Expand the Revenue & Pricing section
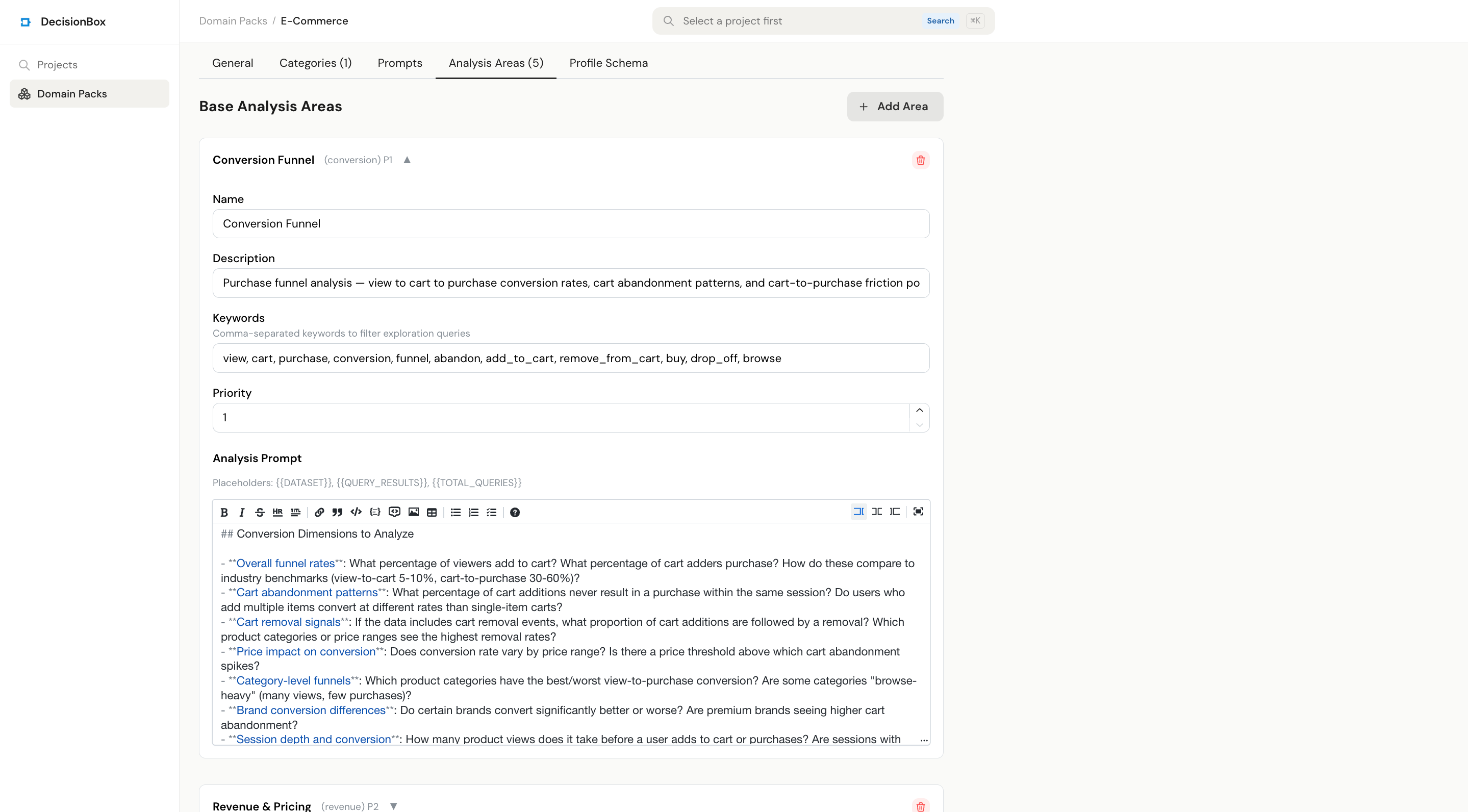This screenshot has height=812, width=1468. click(x=393, y=806)
